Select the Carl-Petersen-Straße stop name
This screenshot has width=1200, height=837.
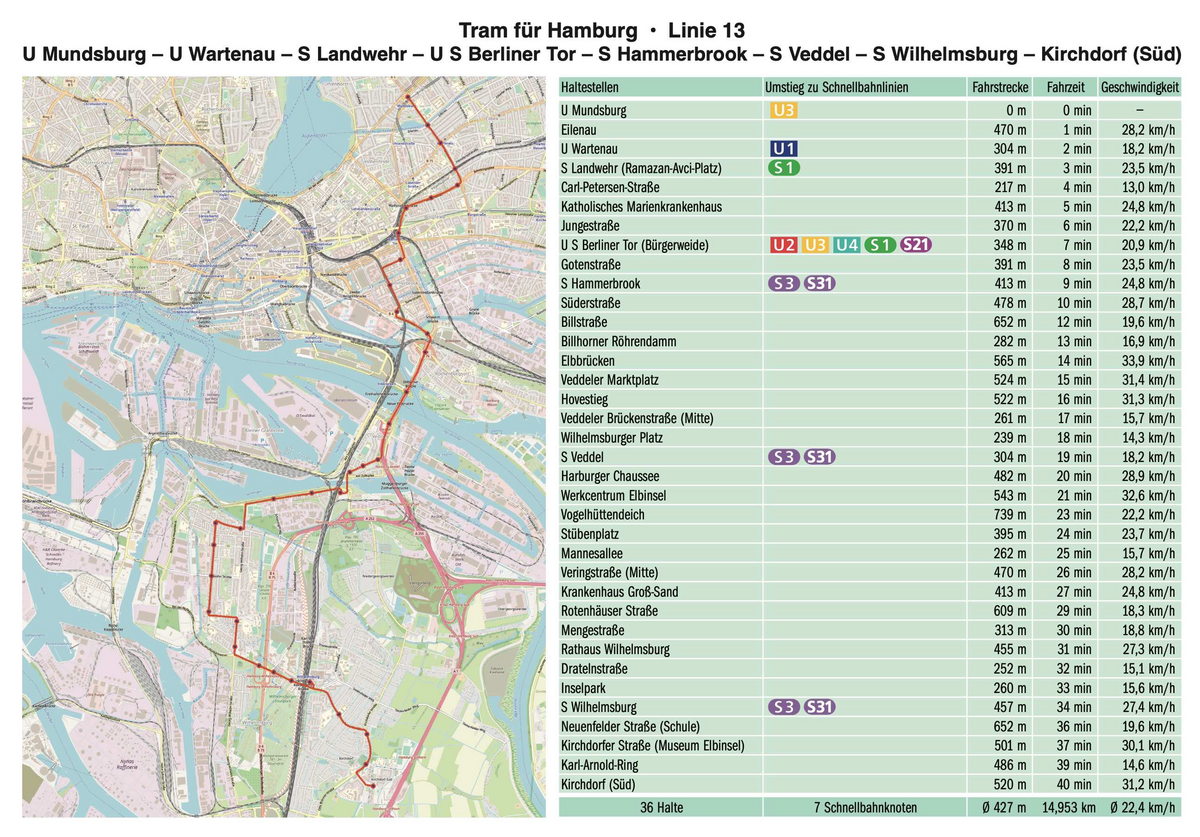tap(610, 188)
